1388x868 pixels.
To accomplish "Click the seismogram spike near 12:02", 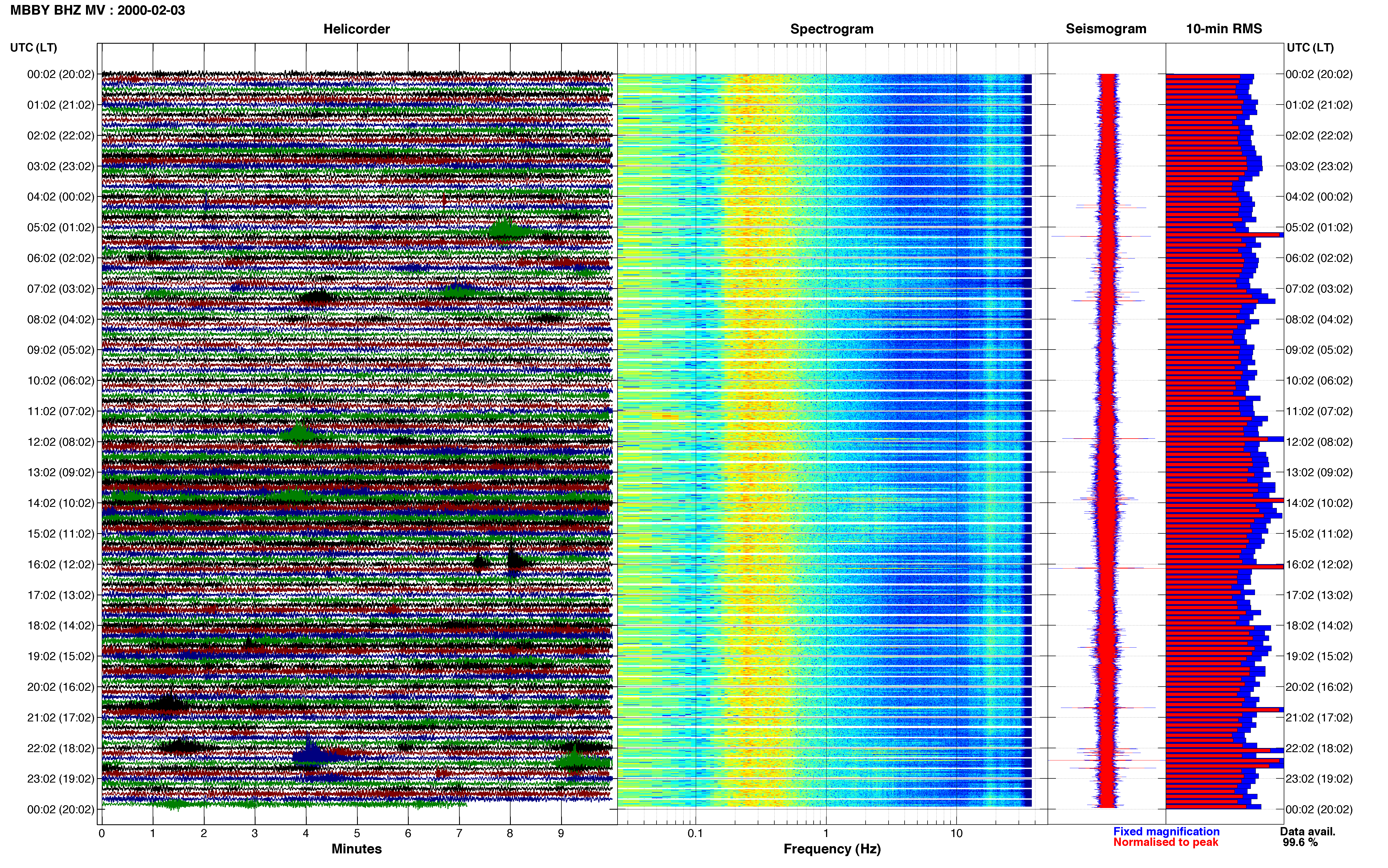I will point(1108,439).
